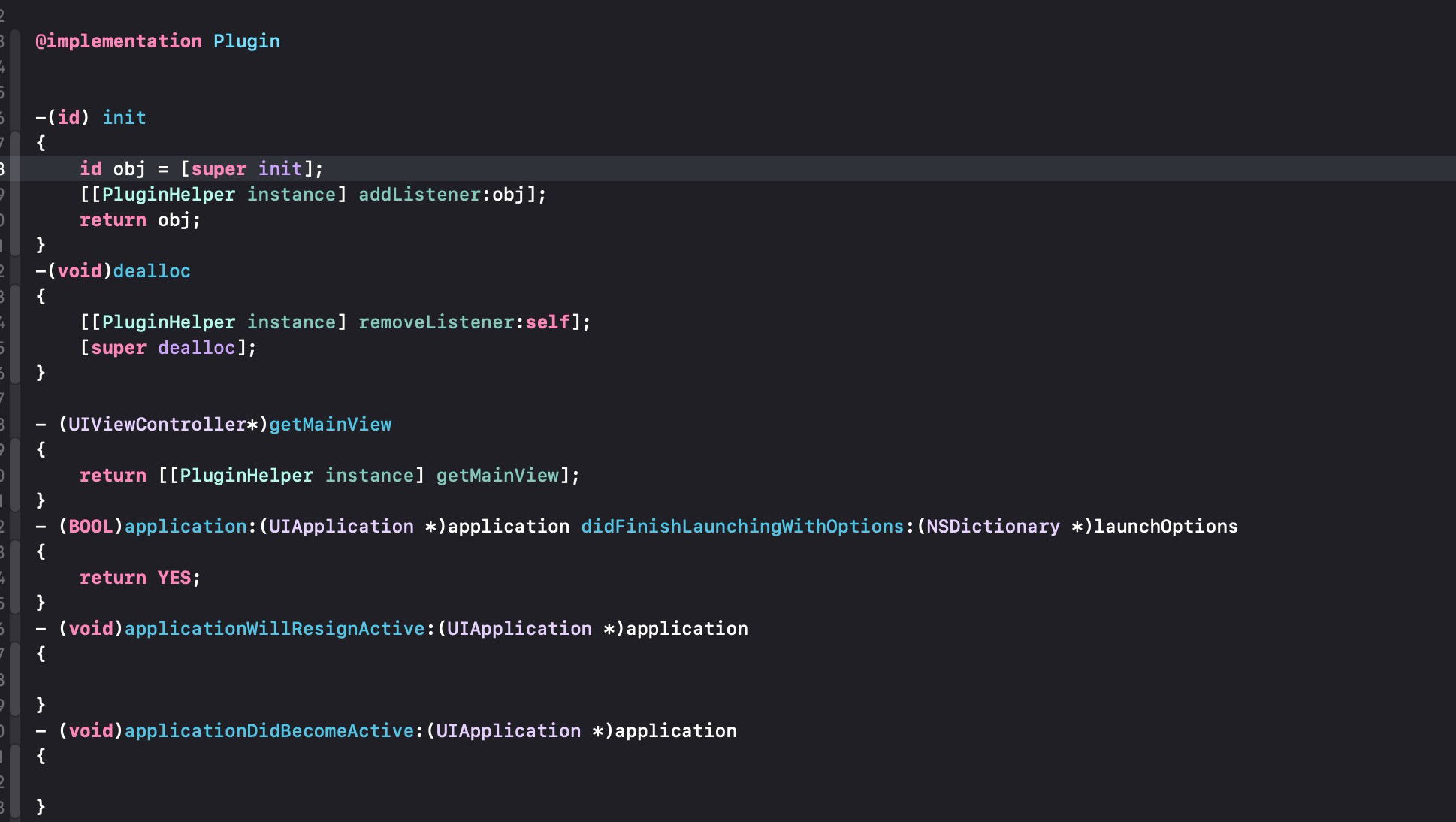Place cursor on addListener call
This screenshot has height=822, width=1456.
(x=419, y=195)
